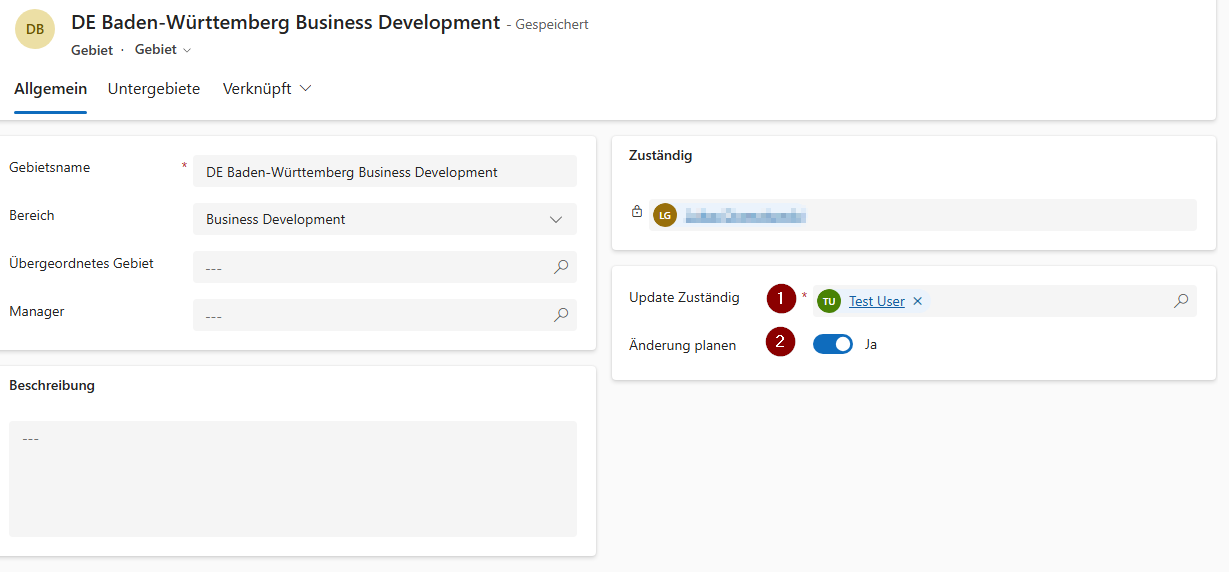This screenshot has height=572, width=1229.
Task: Click the lock icon beside Zuständig owner
Action: pos(637,212)
